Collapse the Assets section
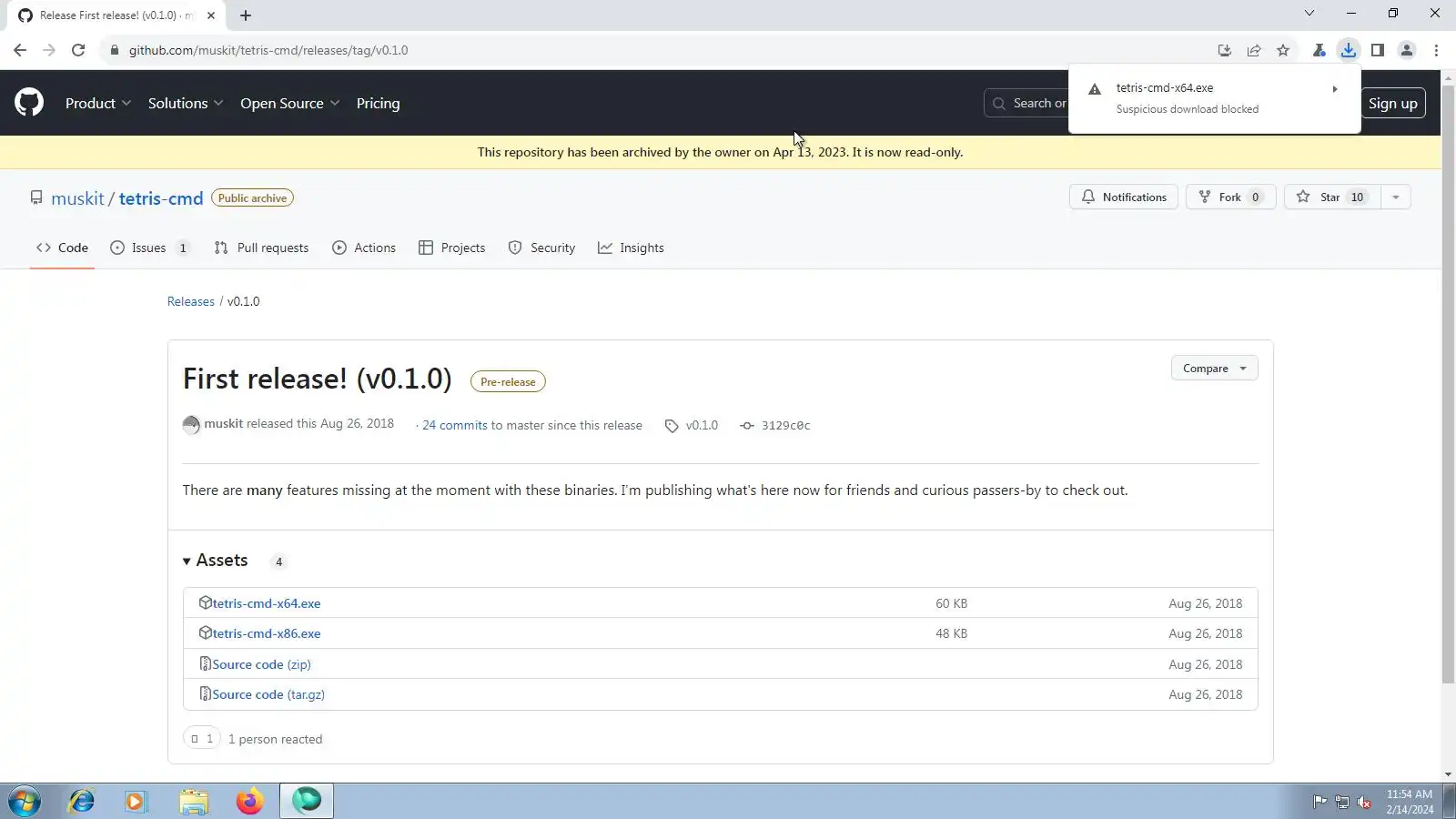Screen dimensions: 1456x819 tap(216, 561)
